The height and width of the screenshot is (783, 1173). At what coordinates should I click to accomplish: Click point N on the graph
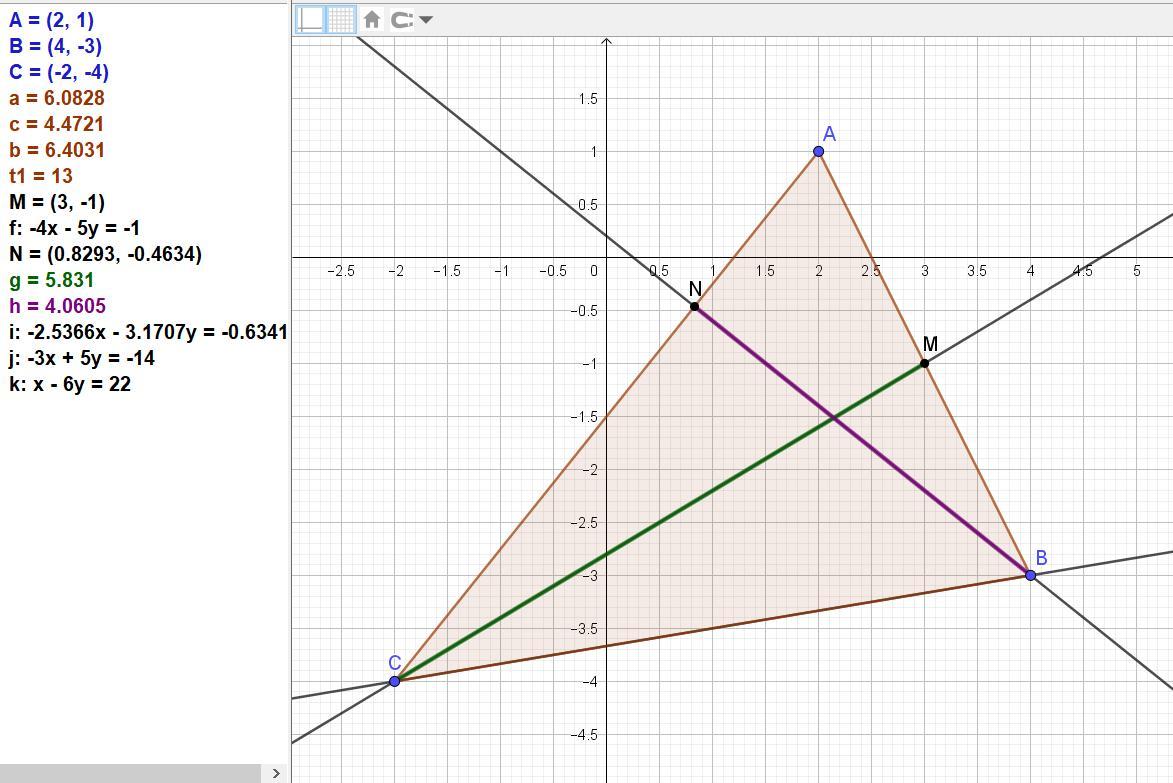click(694, 306)
